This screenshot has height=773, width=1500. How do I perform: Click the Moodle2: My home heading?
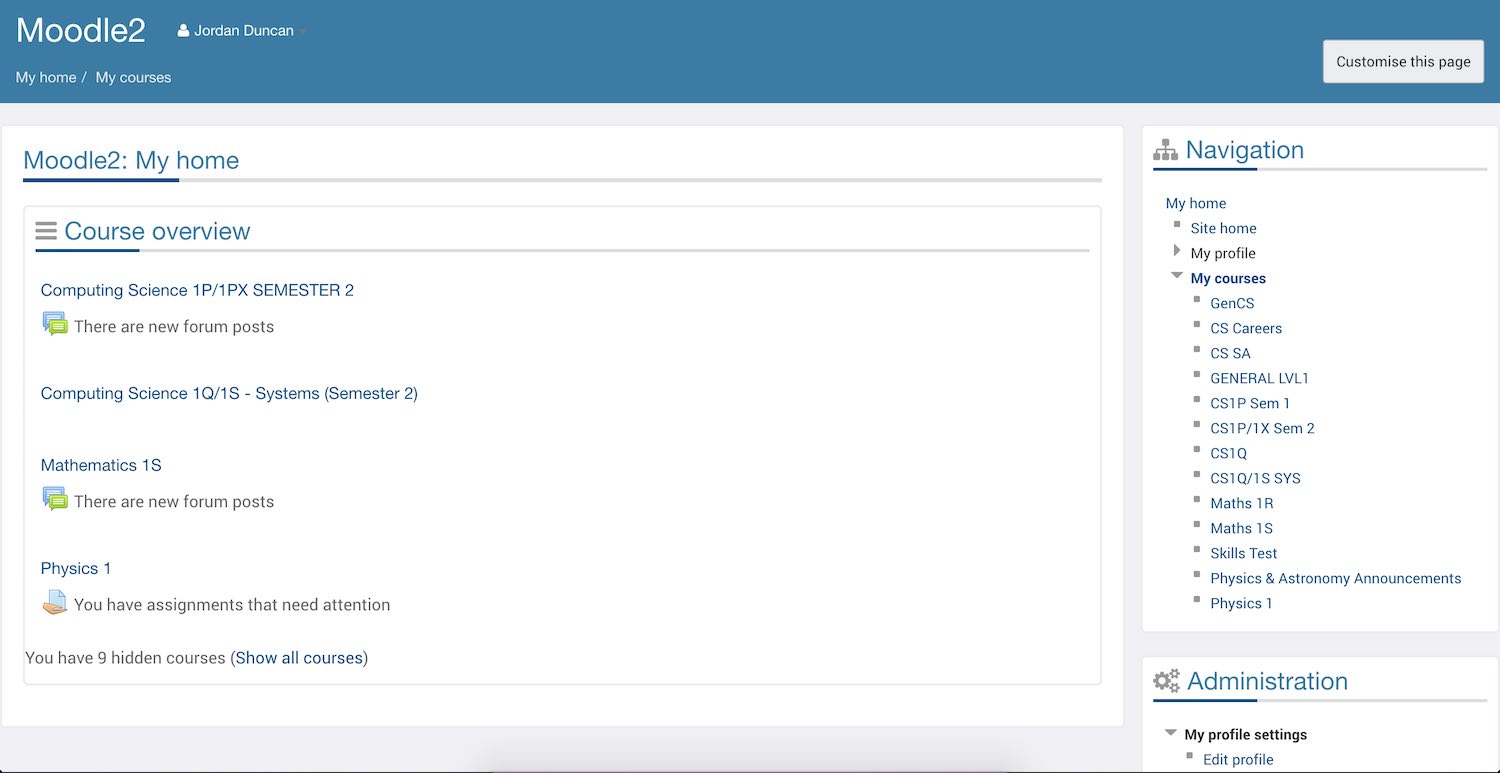pyautogui.click(x=131, y=160)
